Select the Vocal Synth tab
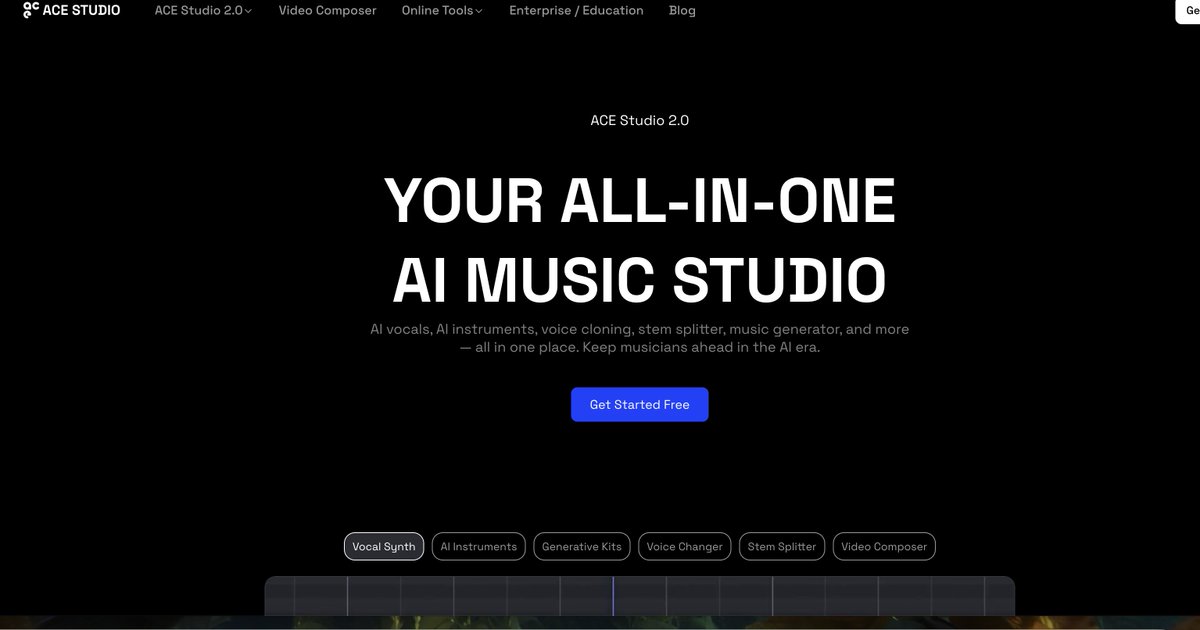The image size is (1200, 630). (x=384, y=546)
